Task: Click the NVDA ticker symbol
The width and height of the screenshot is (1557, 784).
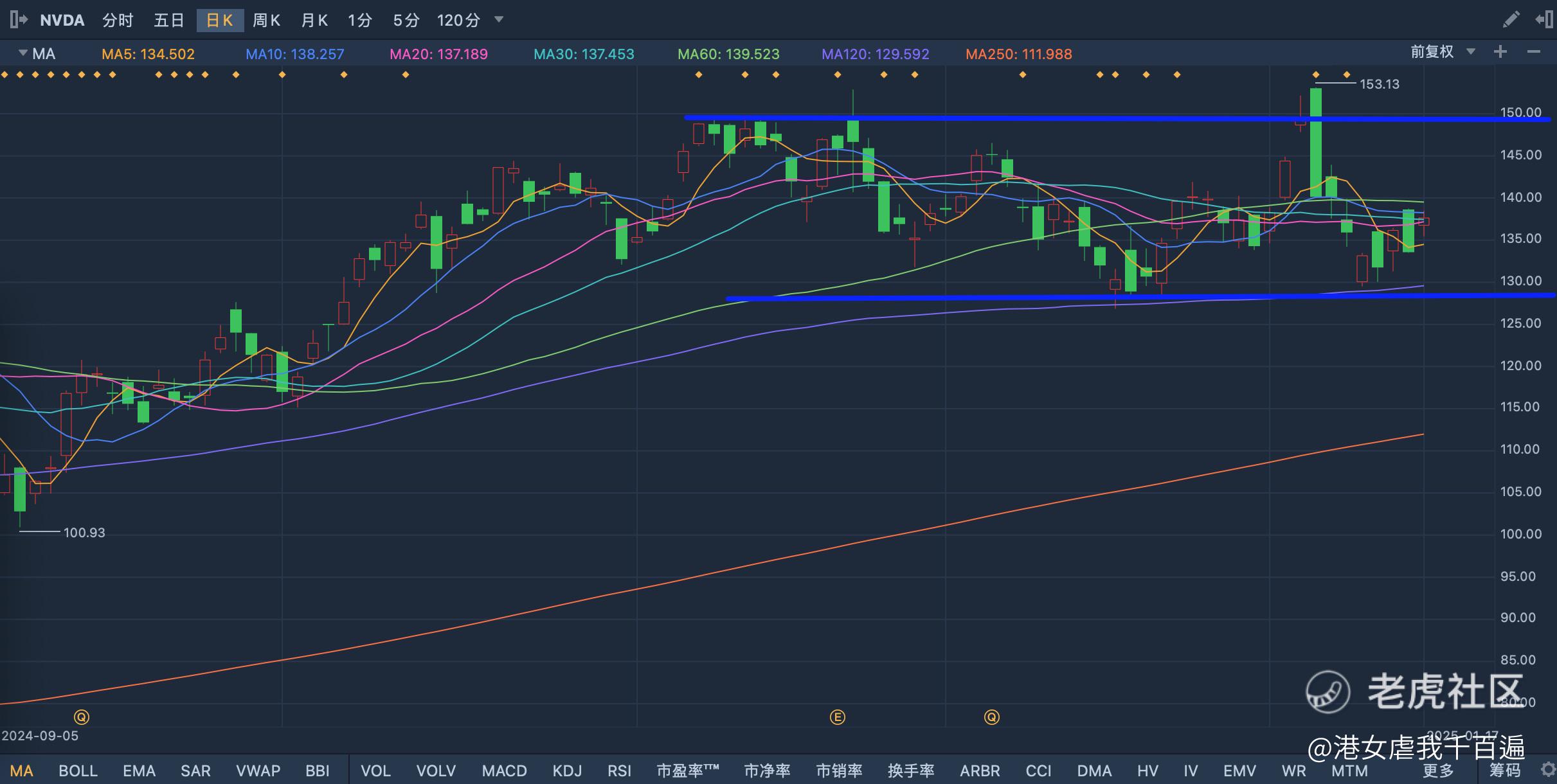Action: click(x=62, y=21)
